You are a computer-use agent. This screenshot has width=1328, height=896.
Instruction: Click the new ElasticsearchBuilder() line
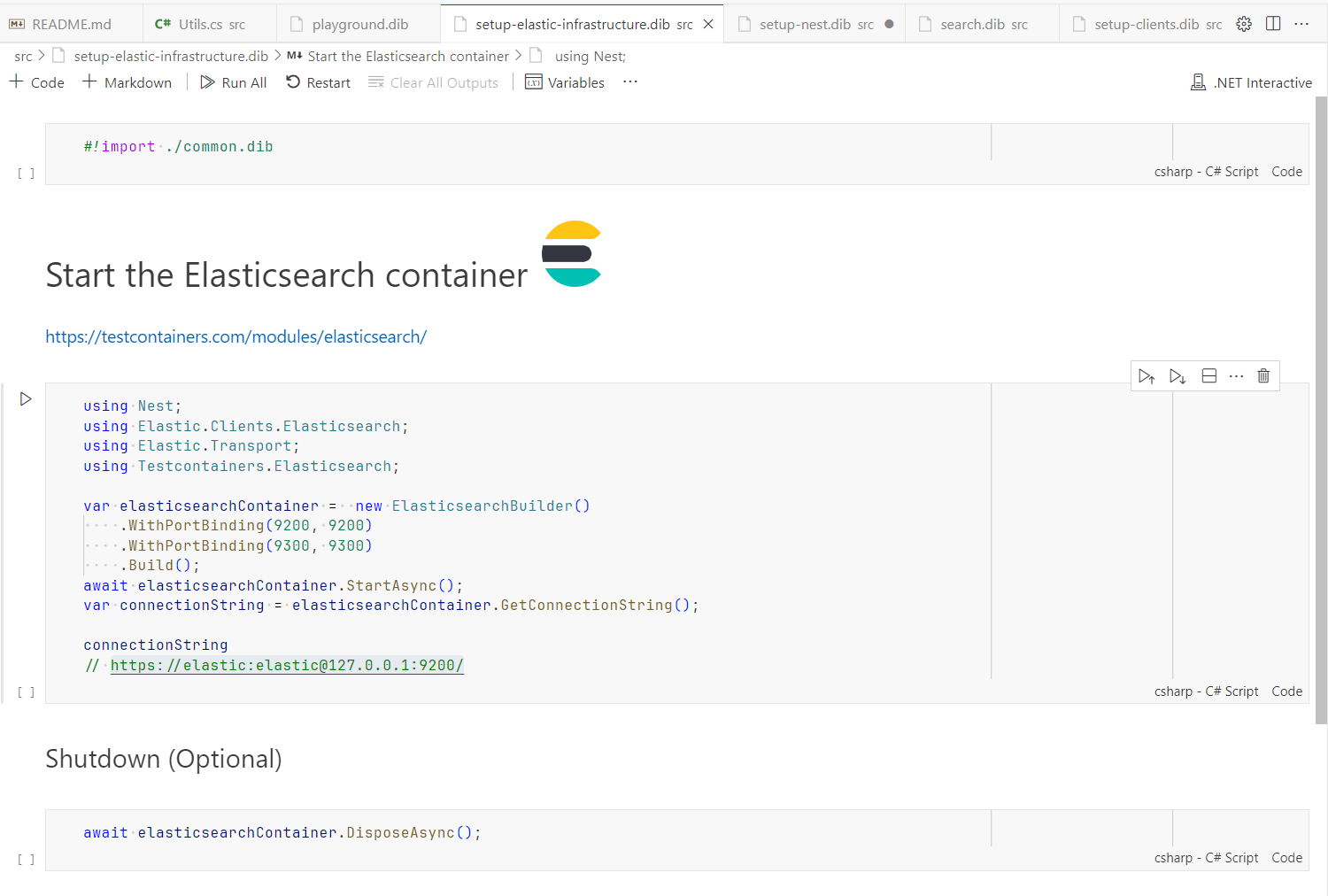(x=336, y=506)
